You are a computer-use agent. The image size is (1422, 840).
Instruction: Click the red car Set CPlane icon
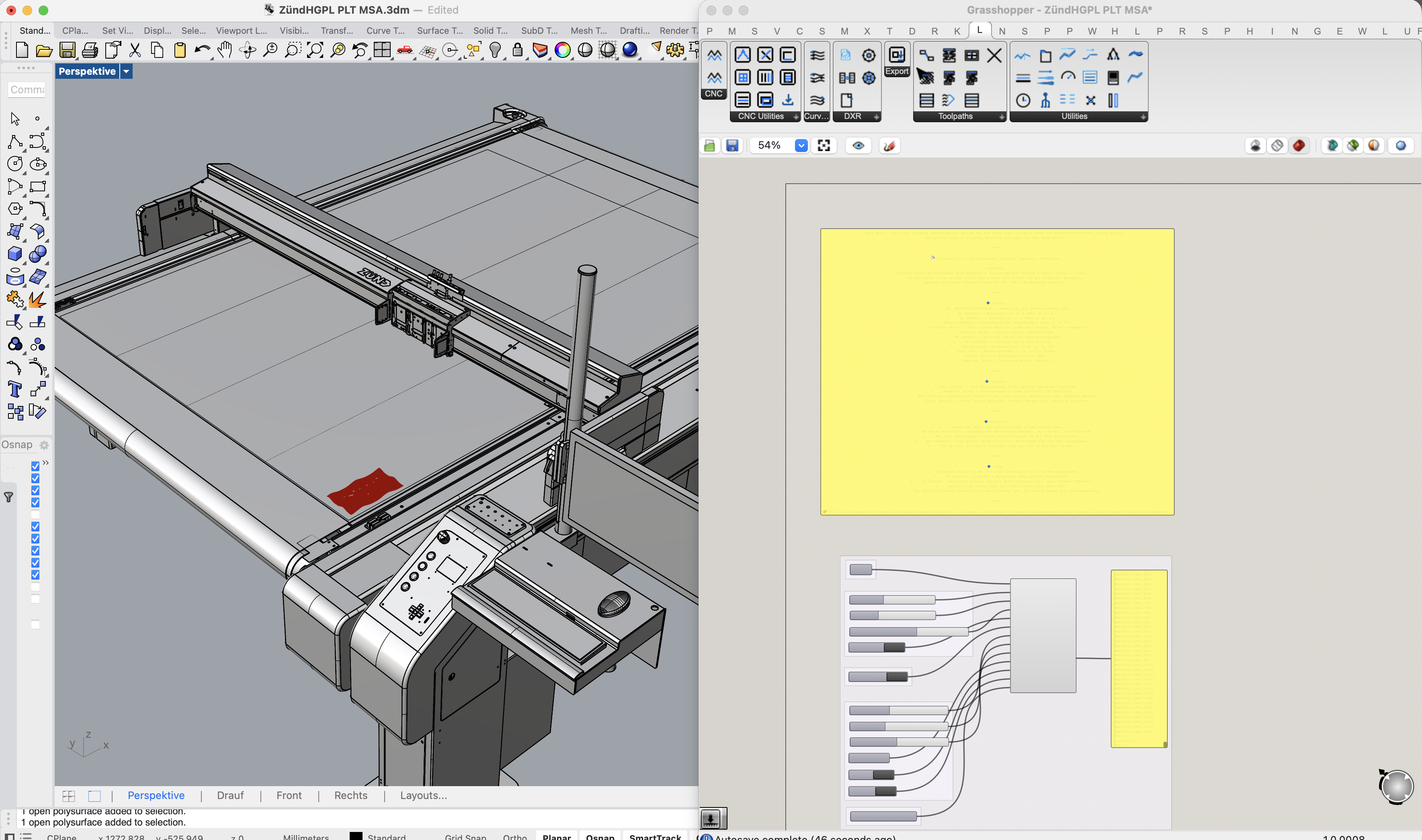coord(405,50)
